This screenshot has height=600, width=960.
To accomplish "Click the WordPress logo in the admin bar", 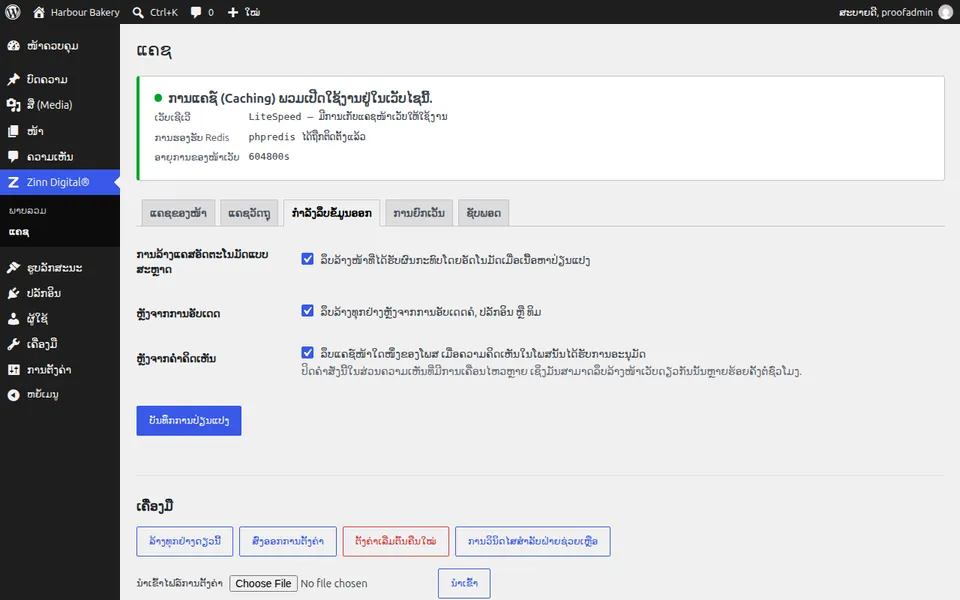I will [x=13, y=12].
